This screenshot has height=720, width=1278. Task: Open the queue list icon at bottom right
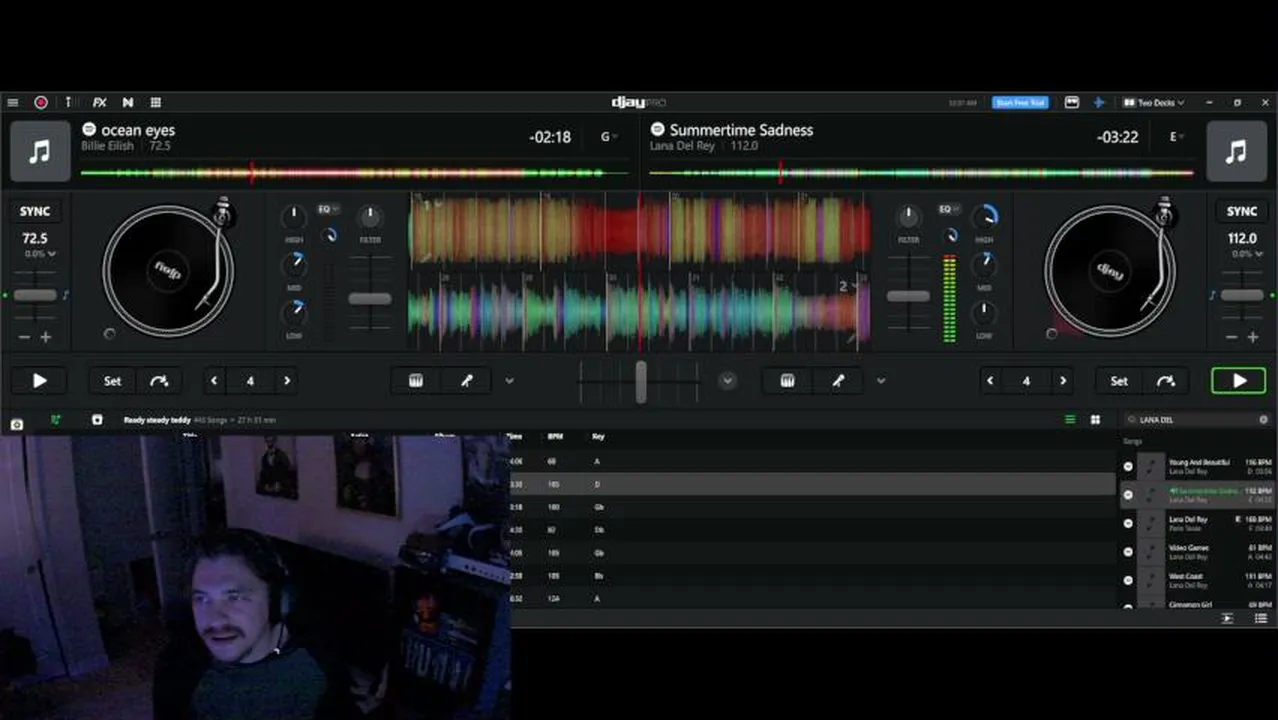[x=1261, y=619]
